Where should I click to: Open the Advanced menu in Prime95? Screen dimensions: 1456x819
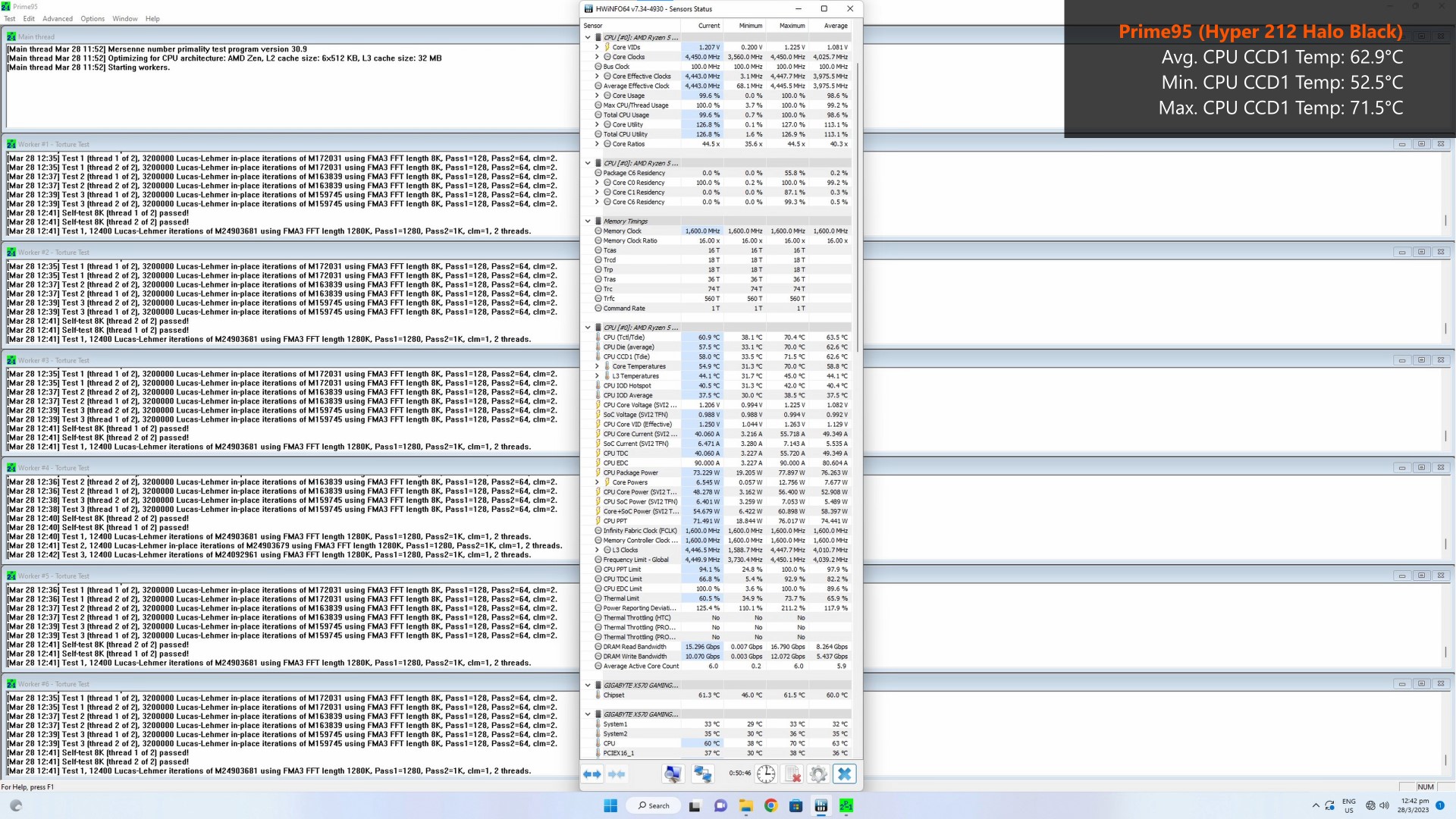[x=58, y=18]
